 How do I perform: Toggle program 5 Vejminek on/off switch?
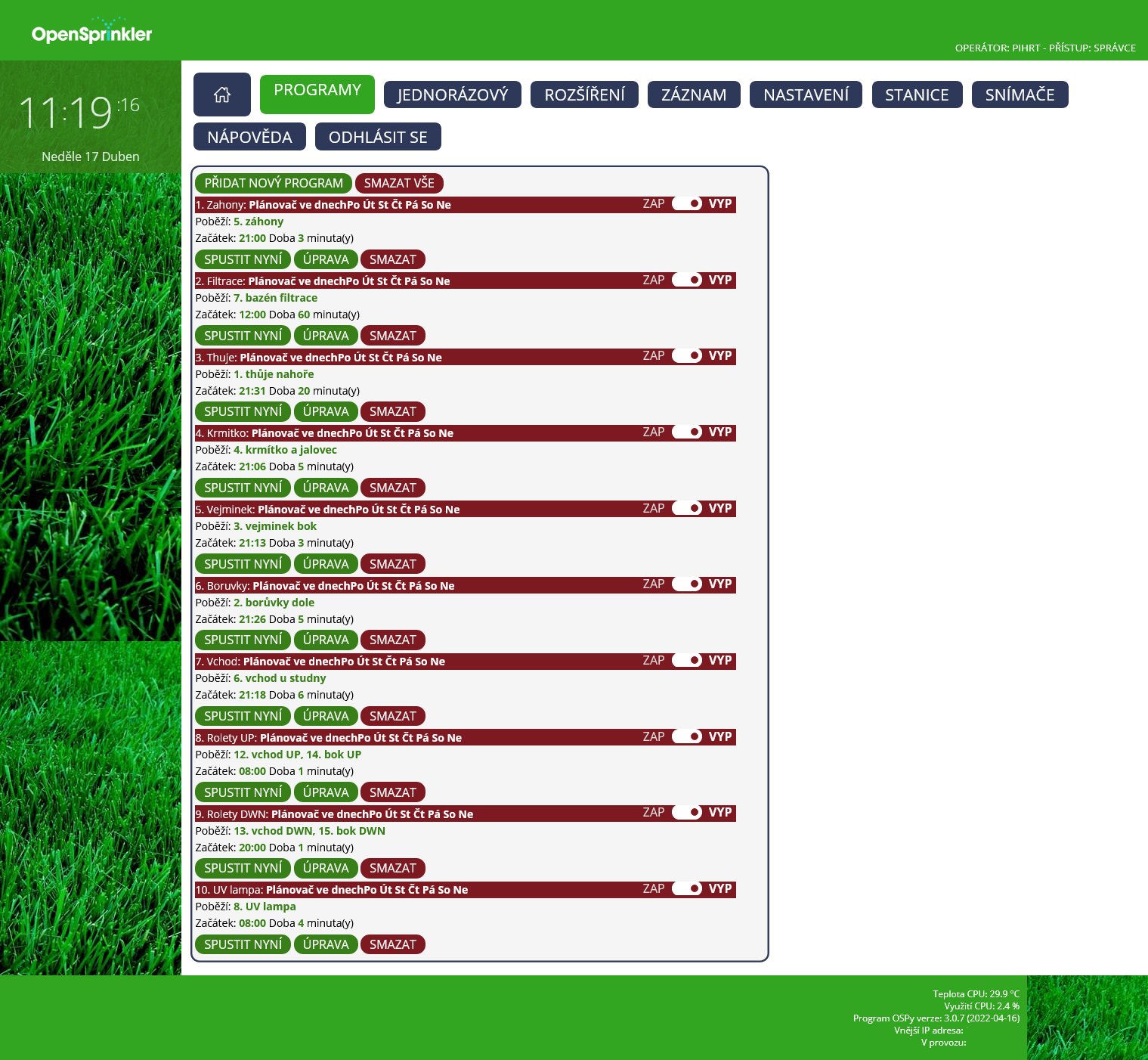coord(687,508)
